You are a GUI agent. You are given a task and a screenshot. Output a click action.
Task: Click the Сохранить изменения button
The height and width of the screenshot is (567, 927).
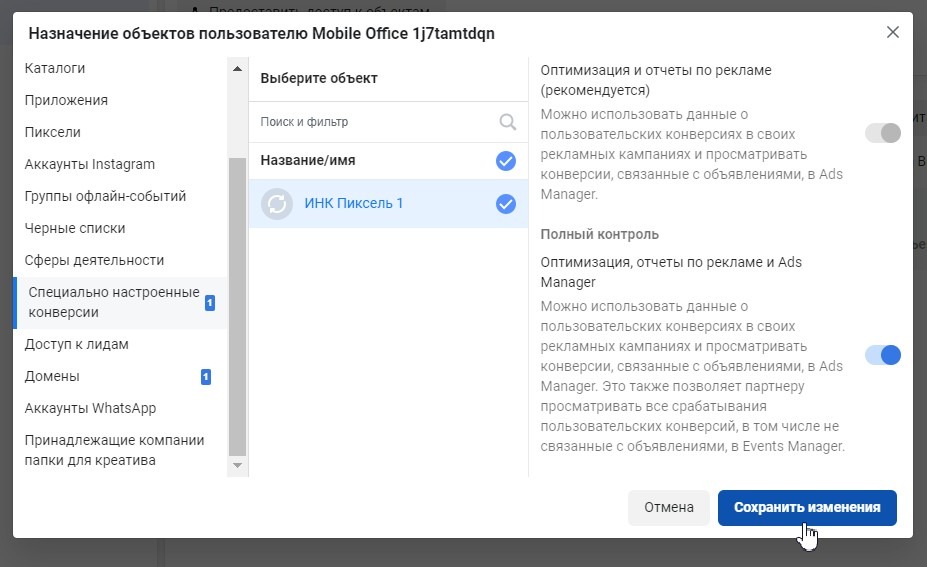tap(807, 507)
